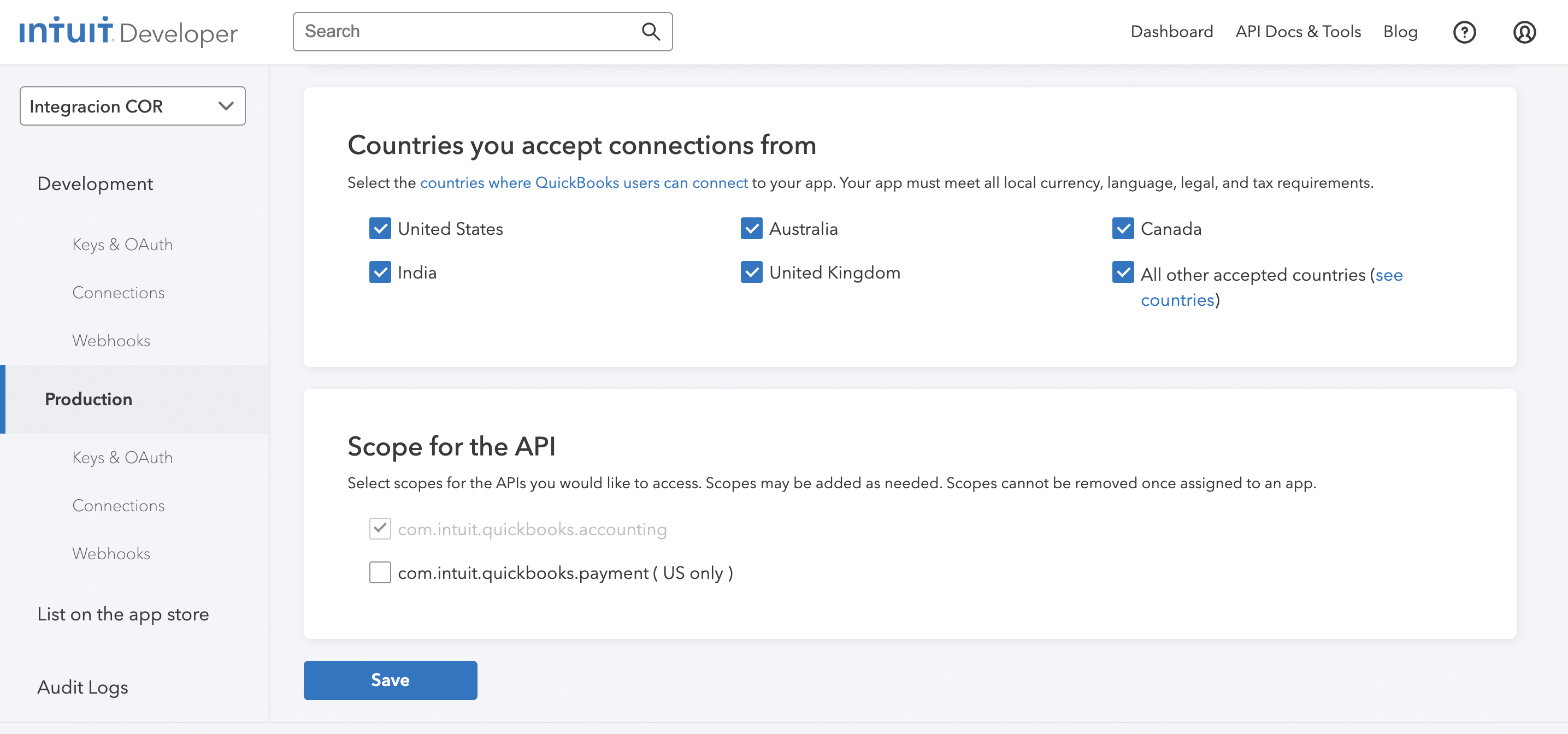1568x734 pixels.
Task: Uncheck the United States checkbox
Action: 380,229
